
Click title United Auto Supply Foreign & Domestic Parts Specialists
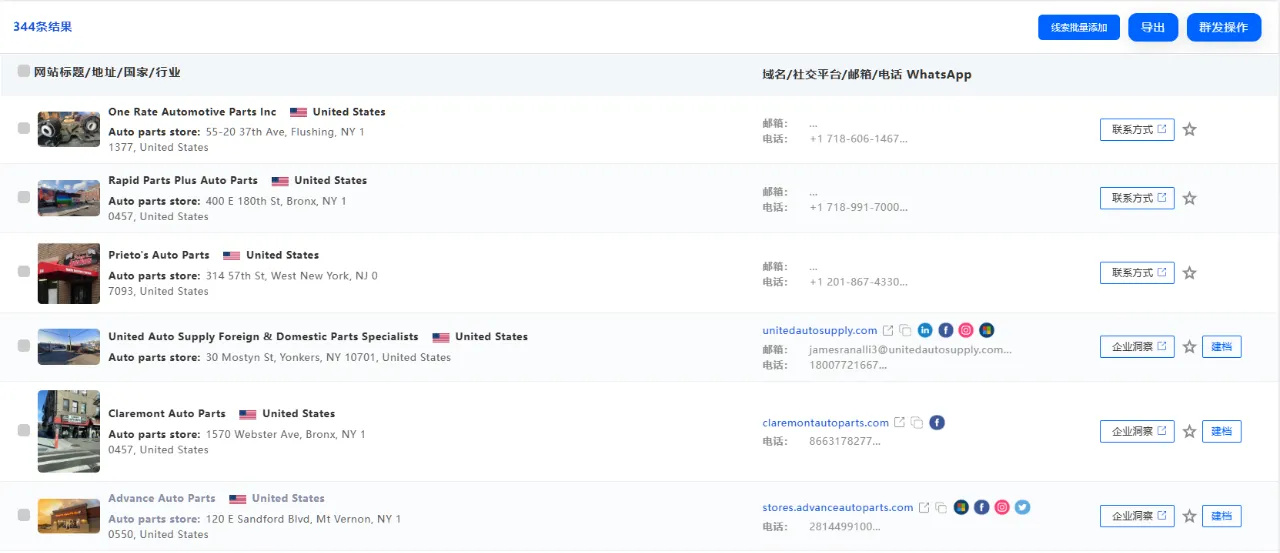(x=263, y=337)
